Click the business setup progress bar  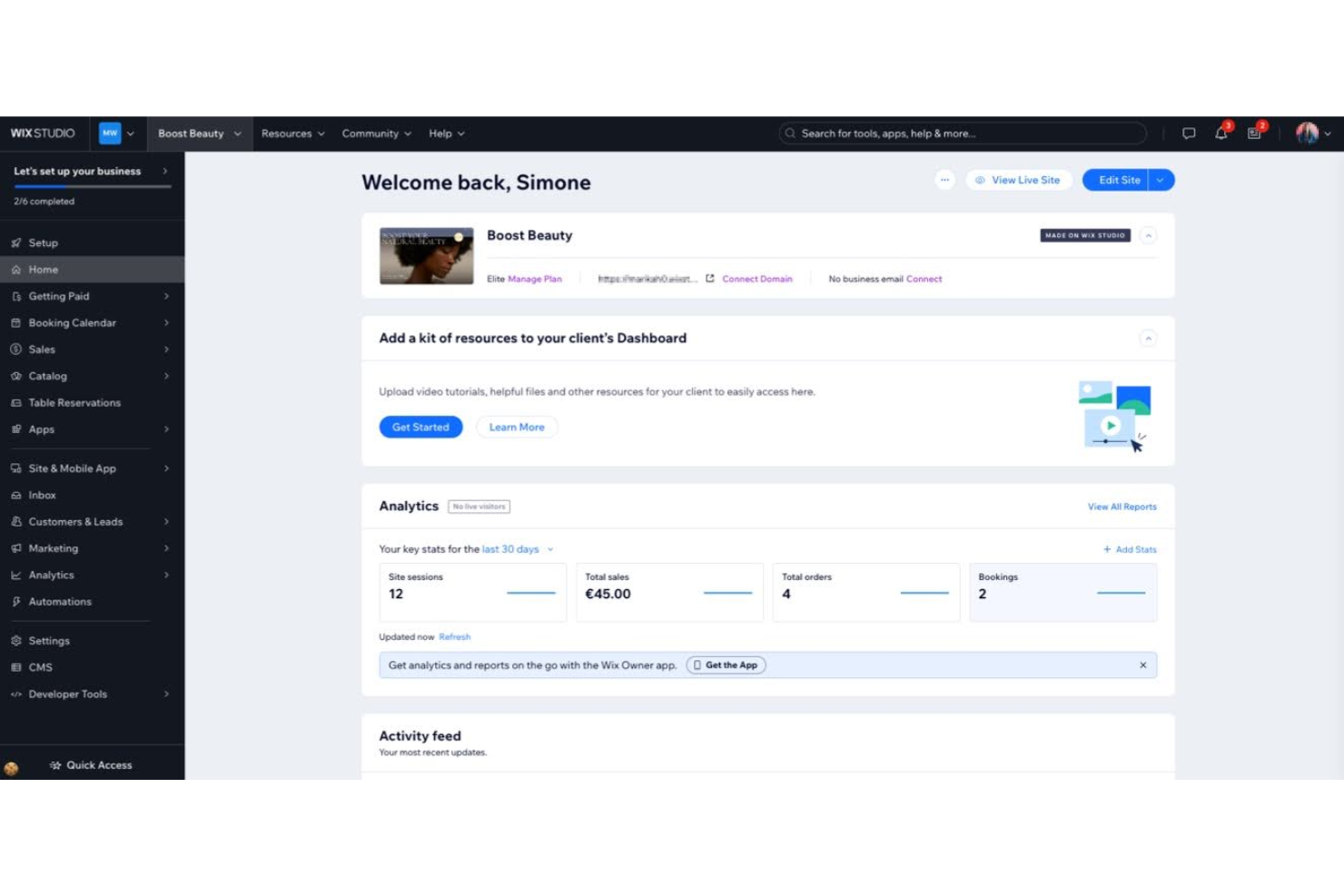(x=91, y=188)
